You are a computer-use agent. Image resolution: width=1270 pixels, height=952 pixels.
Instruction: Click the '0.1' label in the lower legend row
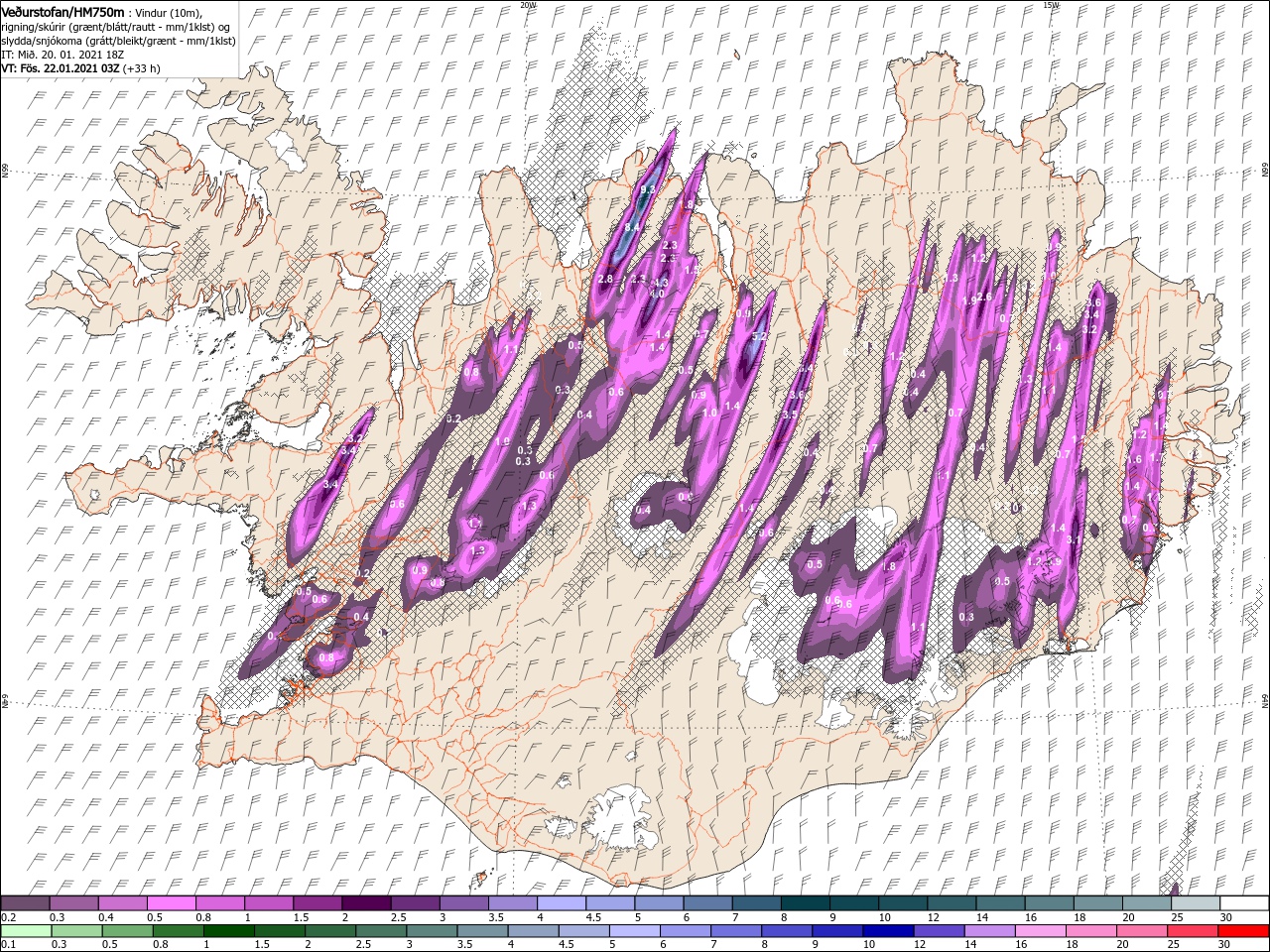click(8, 944)
